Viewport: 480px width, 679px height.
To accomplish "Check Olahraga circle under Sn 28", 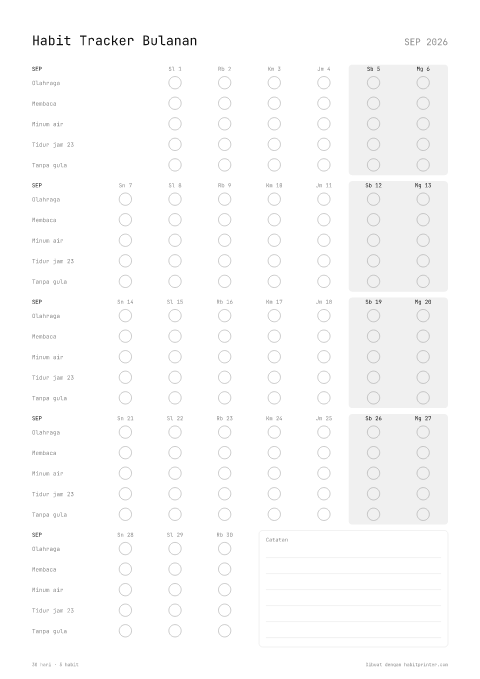I will (125, 549).
